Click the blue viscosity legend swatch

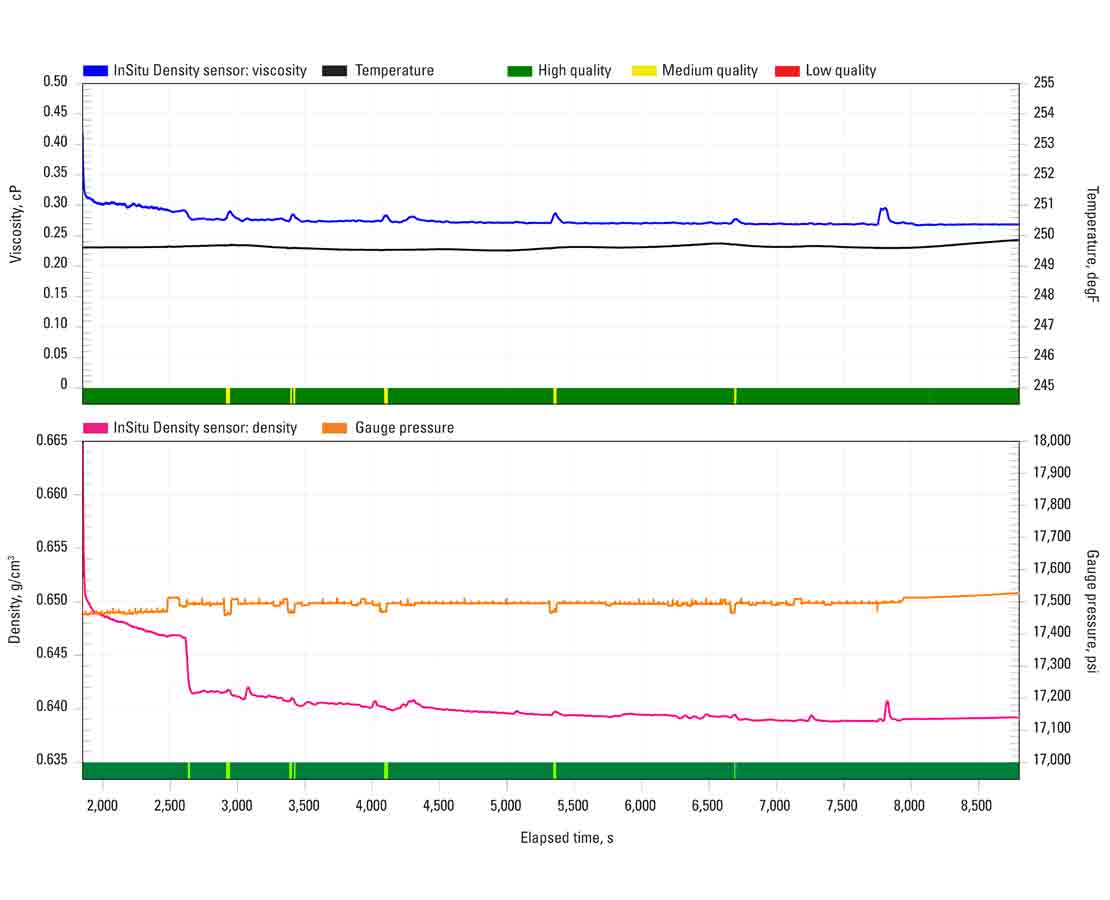(x=96, y=70)
